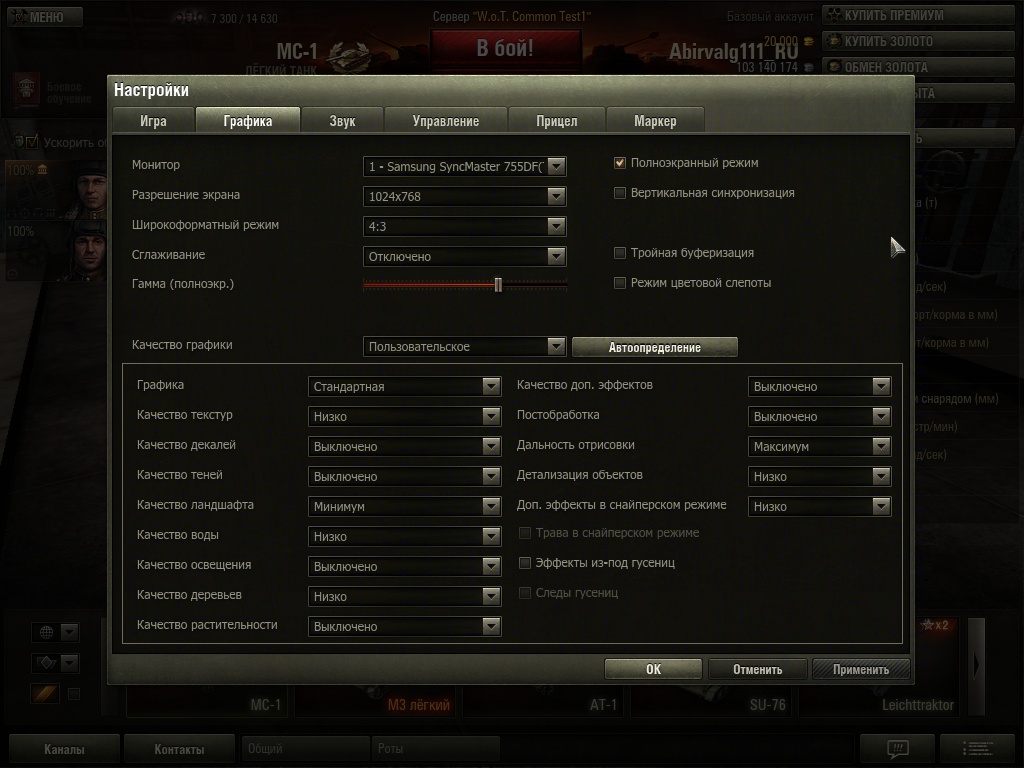Tick Режим цветовой слепоты

click(x=620, y=283)
